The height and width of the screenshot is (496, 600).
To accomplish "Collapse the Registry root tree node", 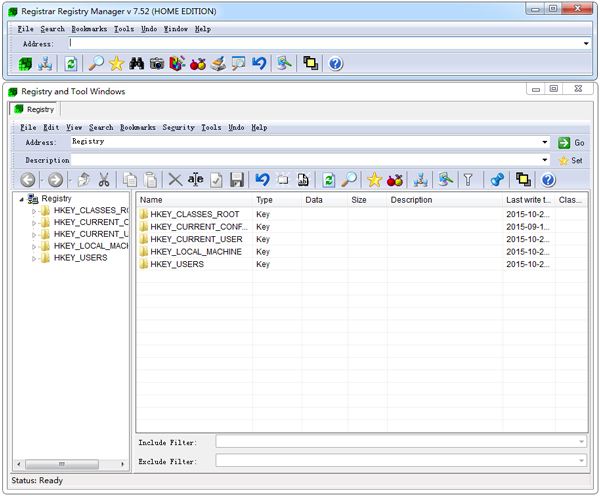I will pos(22,199).
